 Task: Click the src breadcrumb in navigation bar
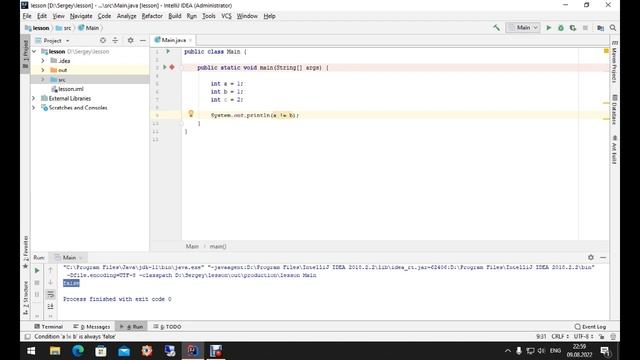click(64, 28)
